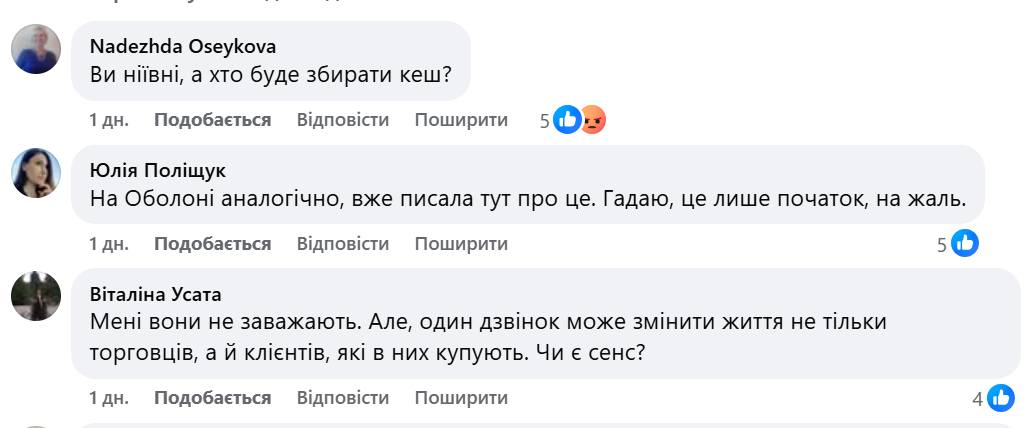Open Юлія Поліщук's profile avatar

37,173
